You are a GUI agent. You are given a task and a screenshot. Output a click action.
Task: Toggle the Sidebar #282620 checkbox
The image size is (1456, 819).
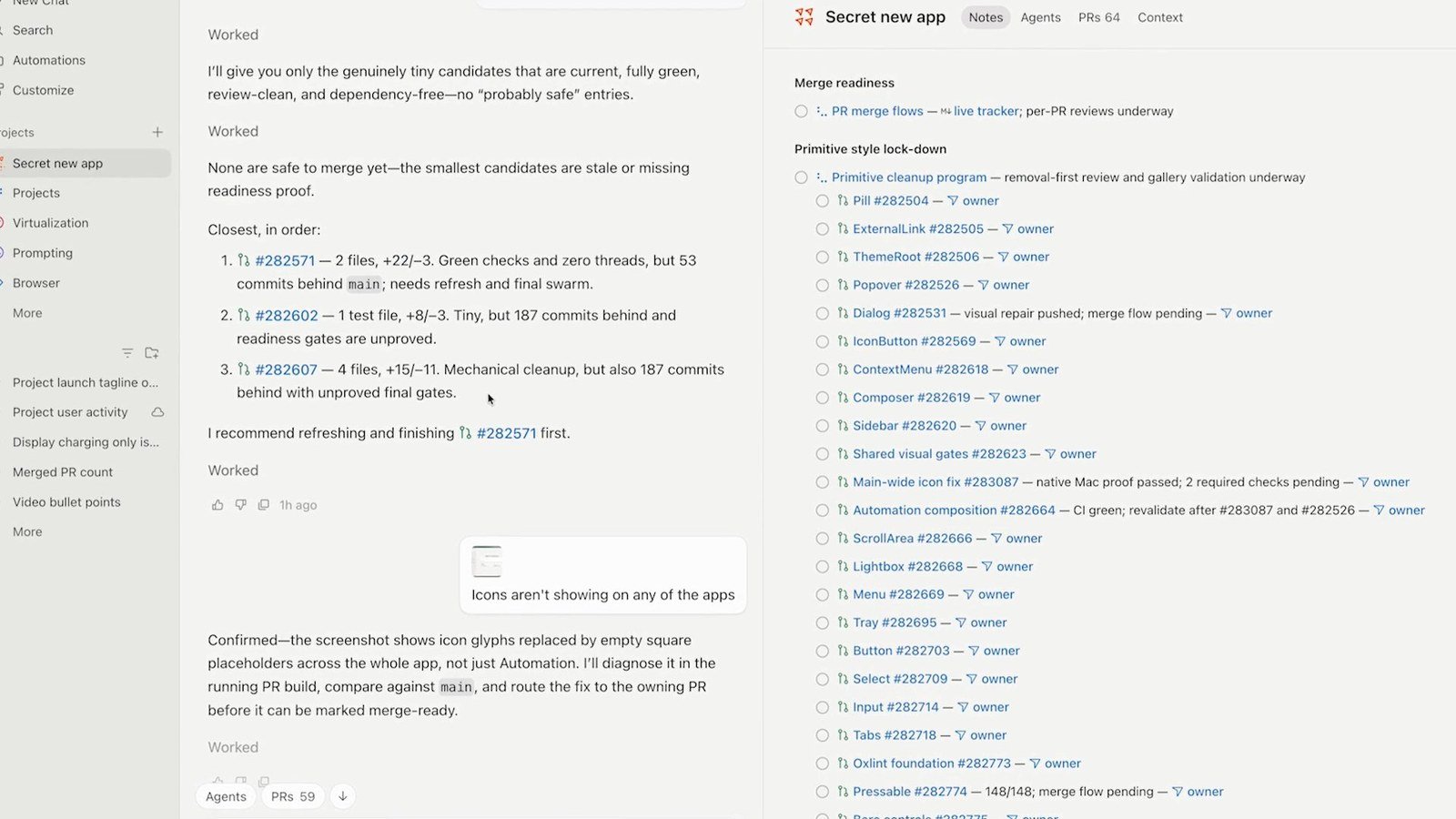(x=823, y=426)
